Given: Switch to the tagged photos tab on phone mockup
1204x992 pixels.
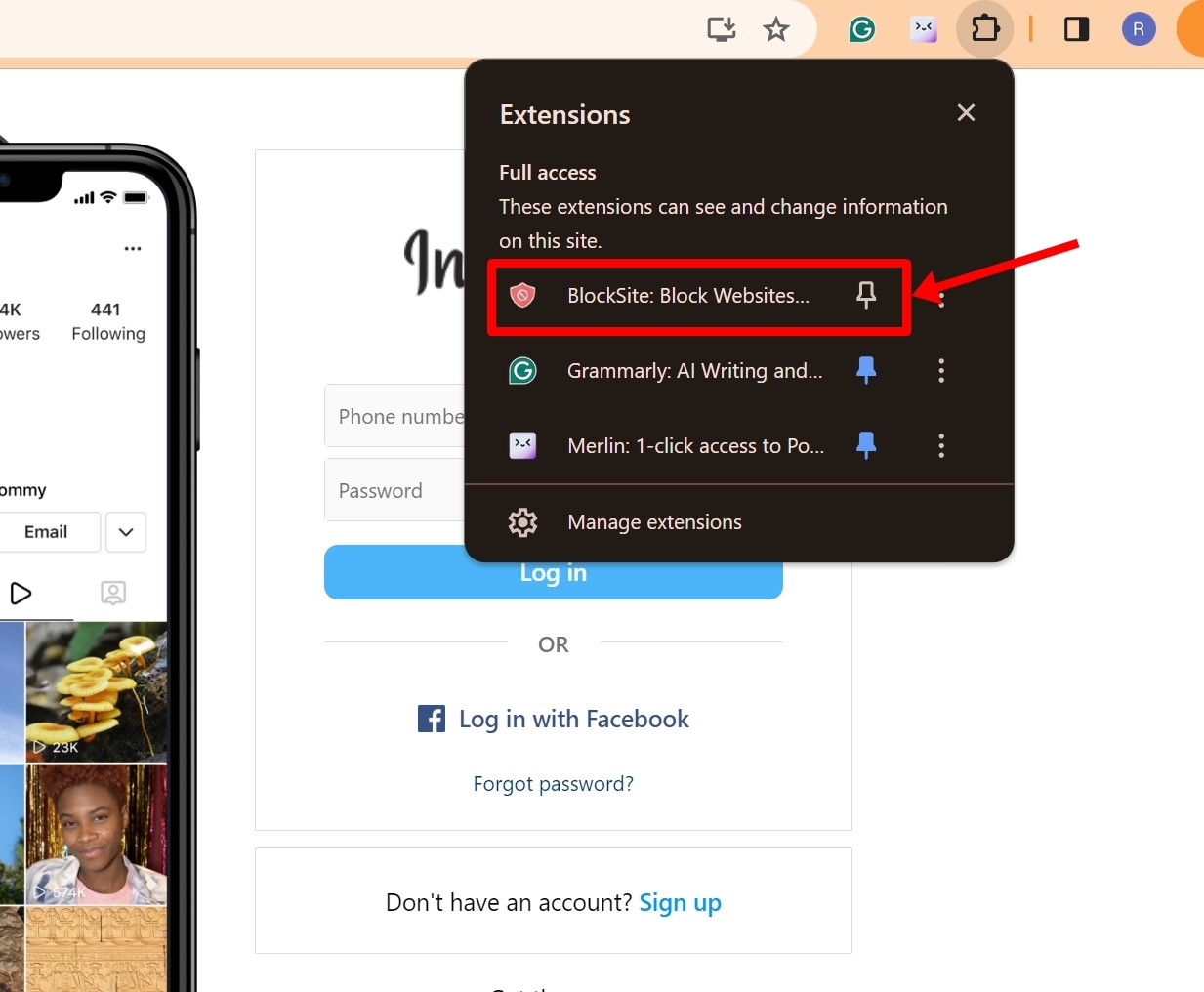Looking at the screenshot, I should coord(113,593).
